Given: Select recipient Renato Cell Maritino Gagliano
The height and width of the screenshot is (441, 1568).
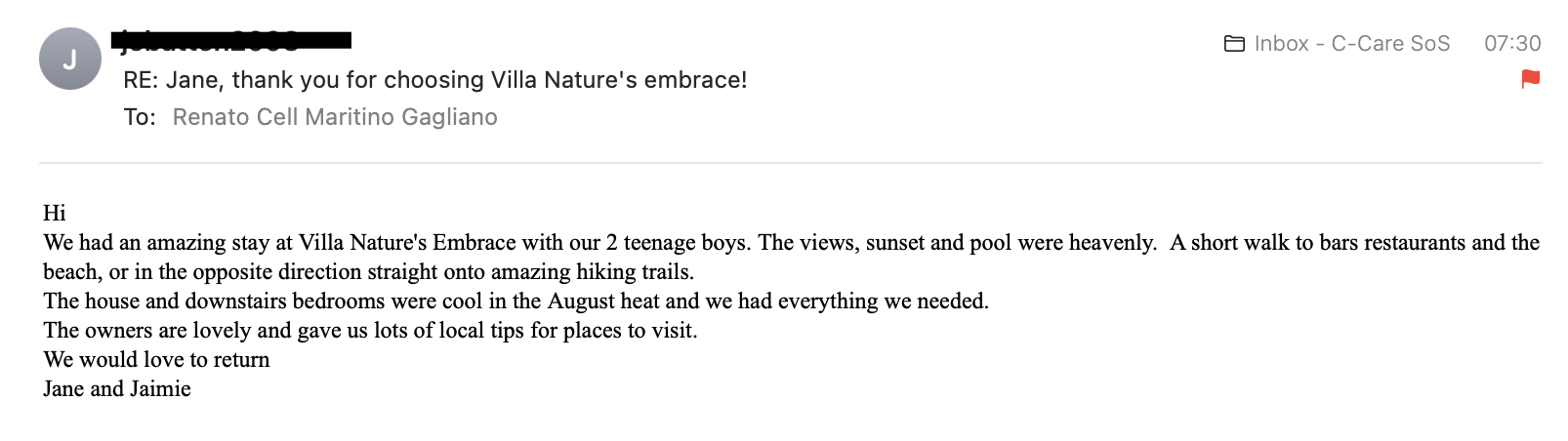Looking at the screenshot, I should click(335, 117).
